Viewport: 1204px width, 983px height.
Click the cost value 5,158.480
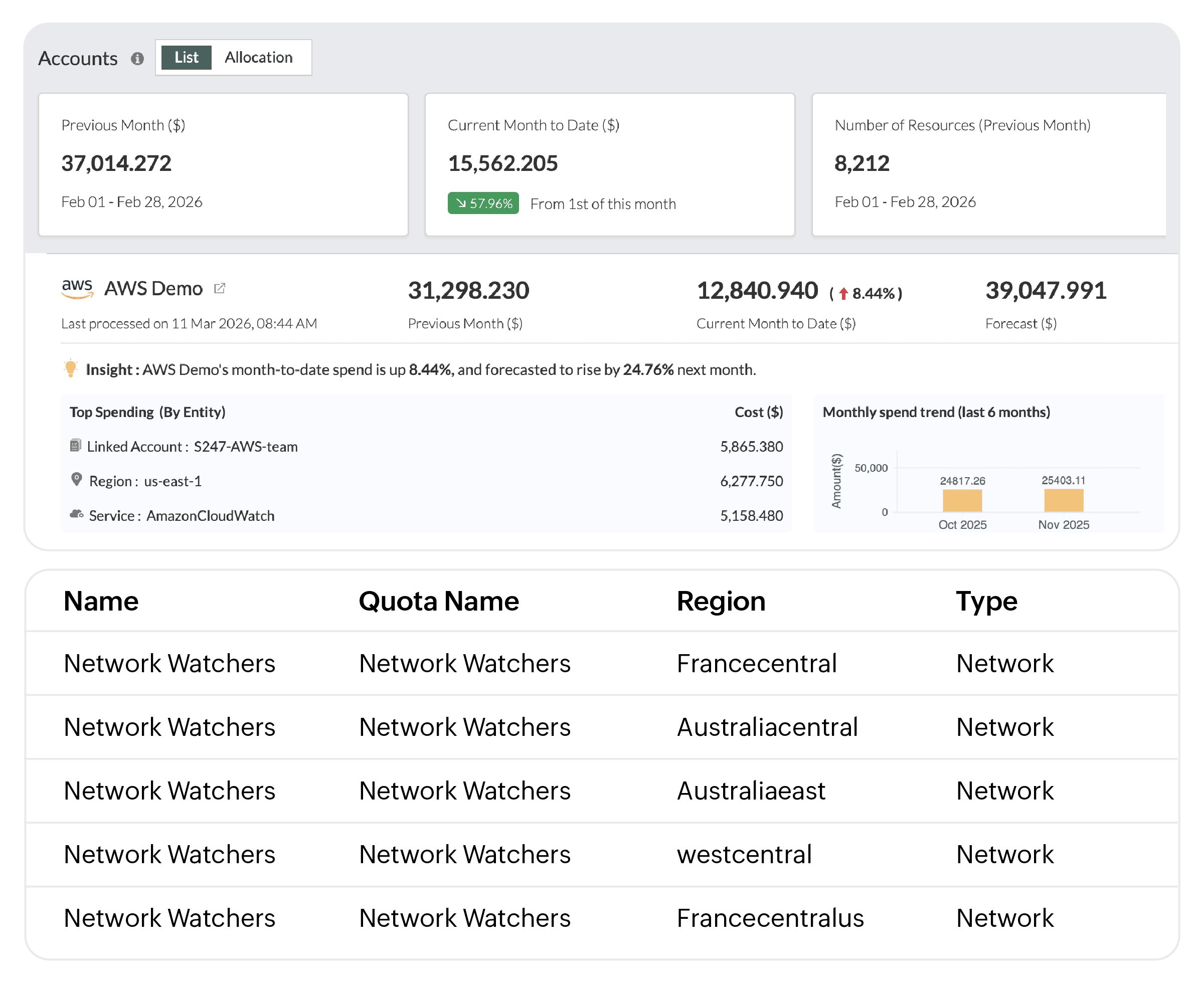pyautogui.click(x=752, y=516)
